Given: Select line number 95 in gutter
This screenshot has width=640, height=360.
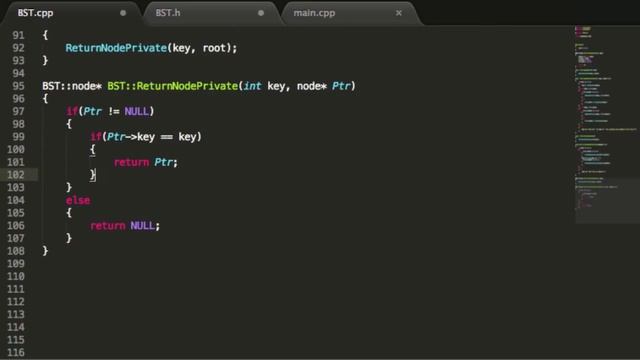Looking at the screenshot, I should (x=18, y=86).
